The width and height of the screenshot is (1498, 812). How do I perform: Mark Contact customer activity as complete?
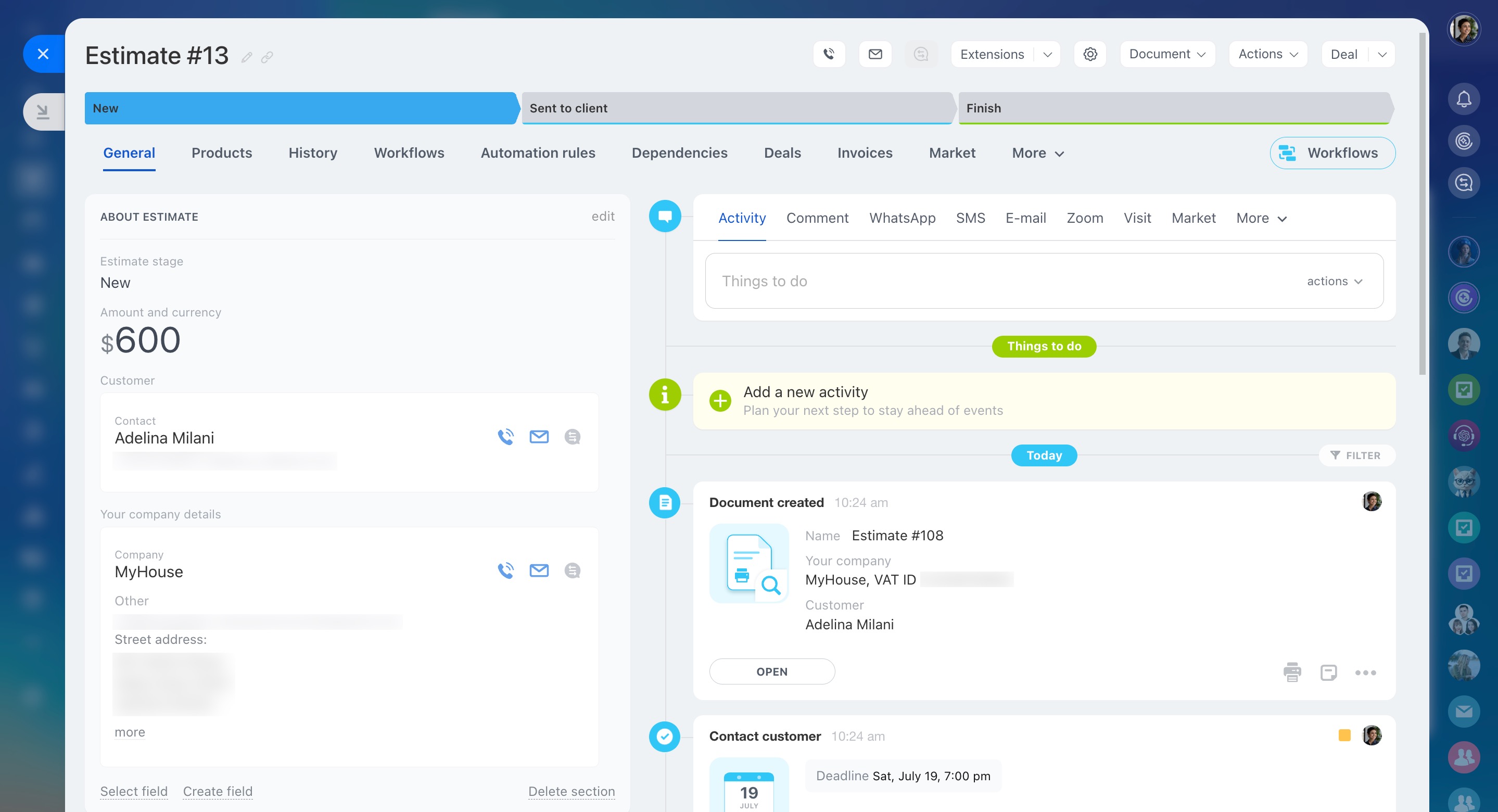point(665,737)
